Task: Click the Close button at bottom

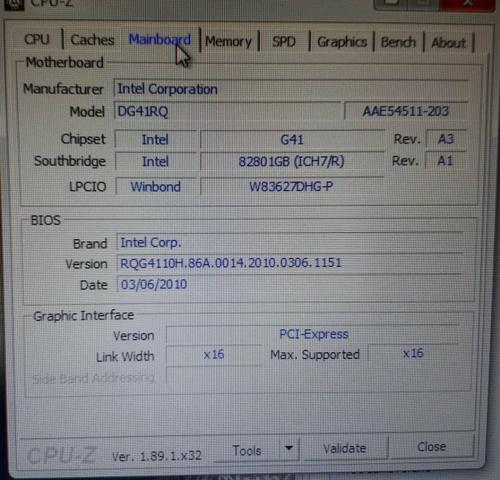Action: (431, 447)
